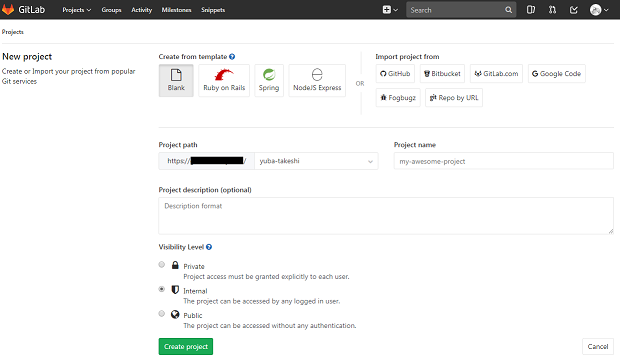Click the green Create project button
This screenshot has width=620, height=360.
[186, 347]
